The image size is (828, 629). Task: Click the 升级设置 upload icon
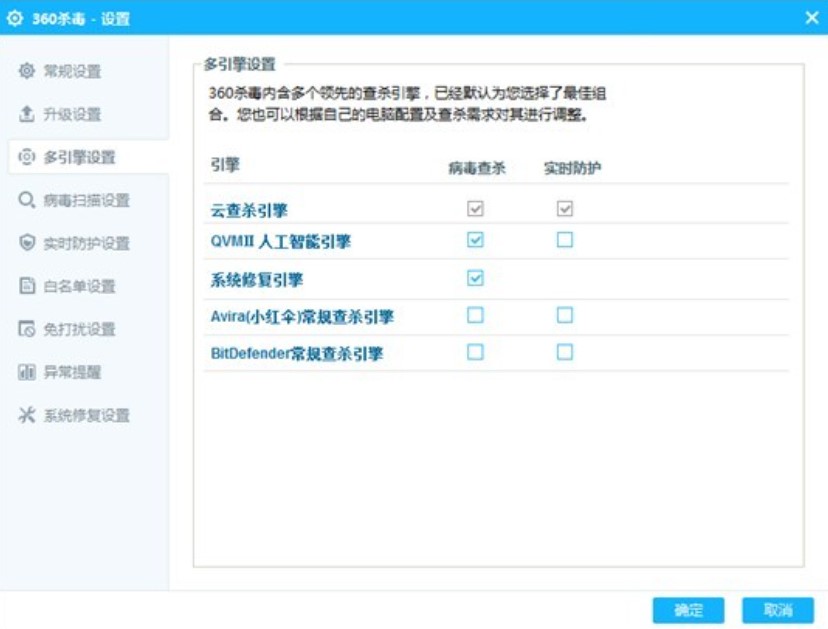27,115
